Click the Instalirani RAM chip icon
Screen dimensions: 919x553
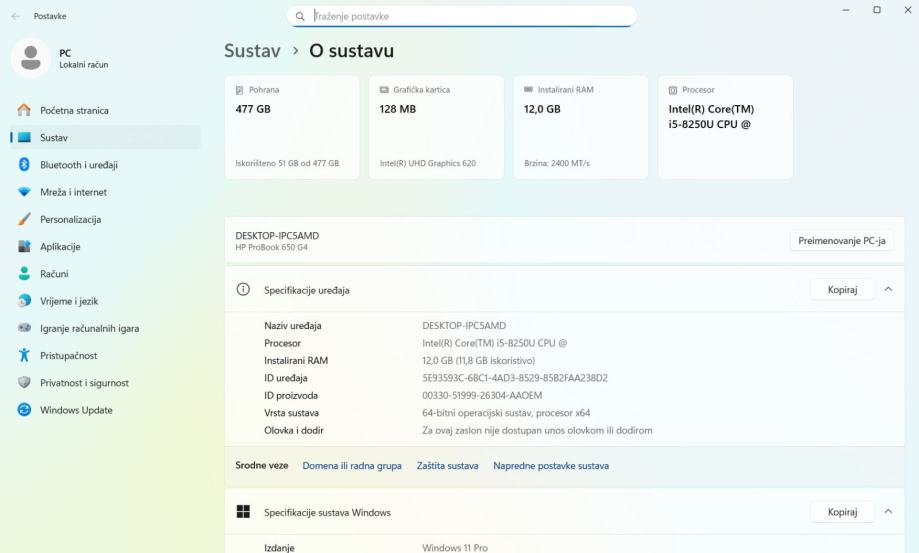coord(528,90)
